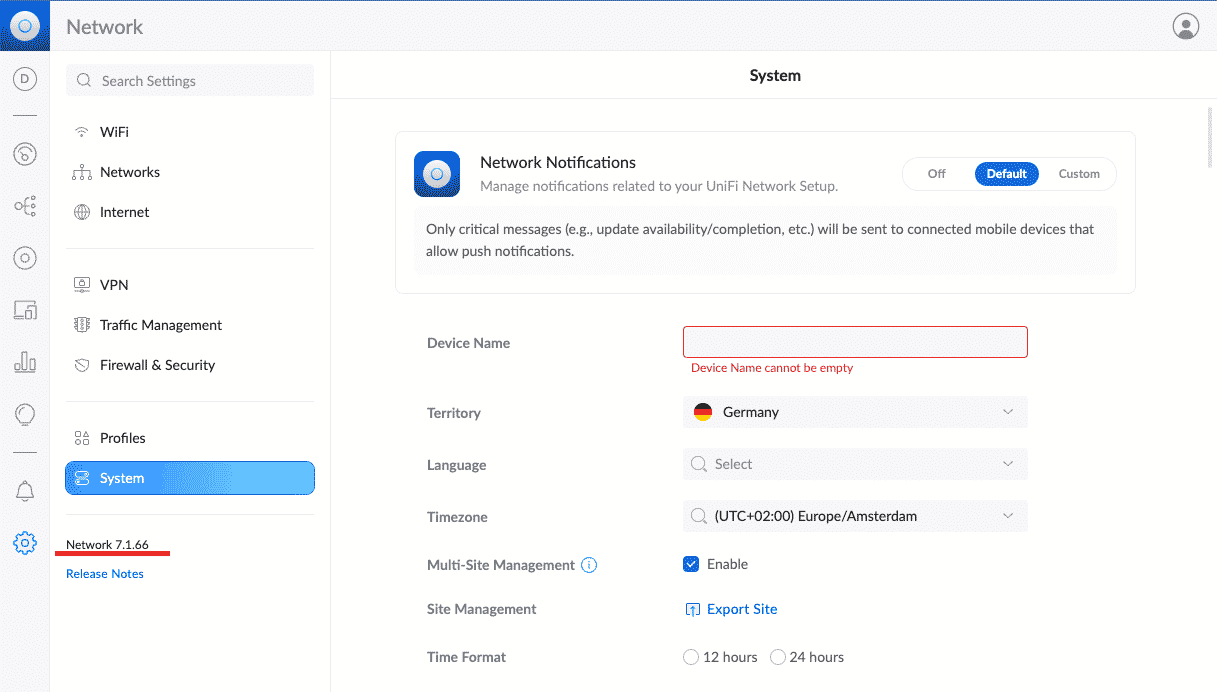The width and height of the screenshot is (1217, 692).
Task: Click the info icon beside Multi-Site Management
Action: pyautogui.click(x=589, y=565)
